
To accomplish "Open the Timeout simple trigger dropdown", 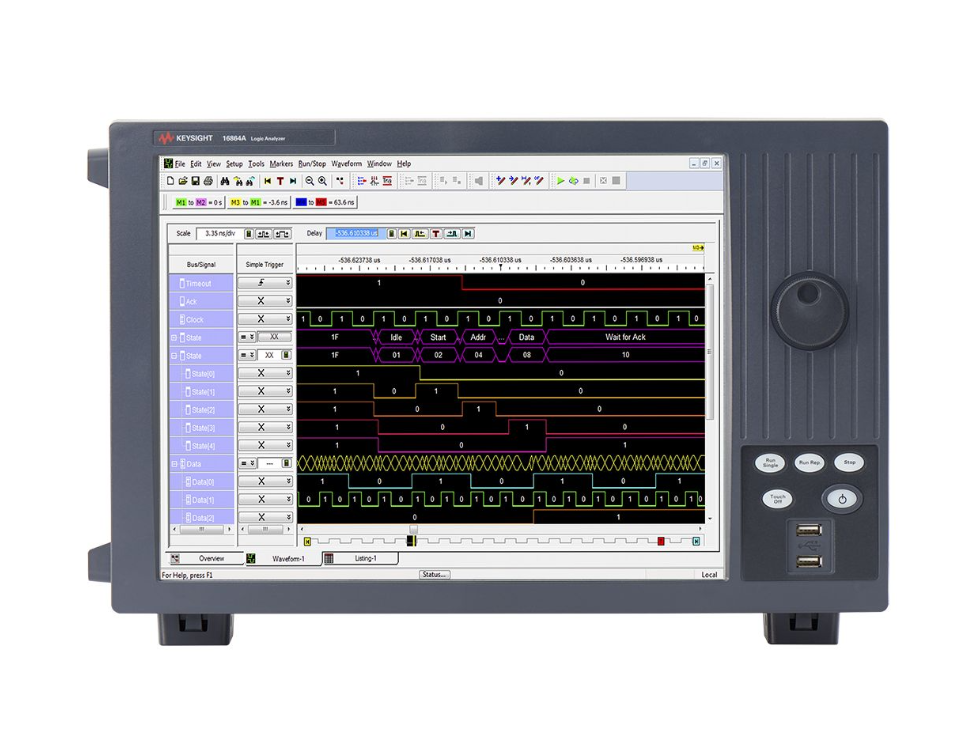I will point(288,284).
